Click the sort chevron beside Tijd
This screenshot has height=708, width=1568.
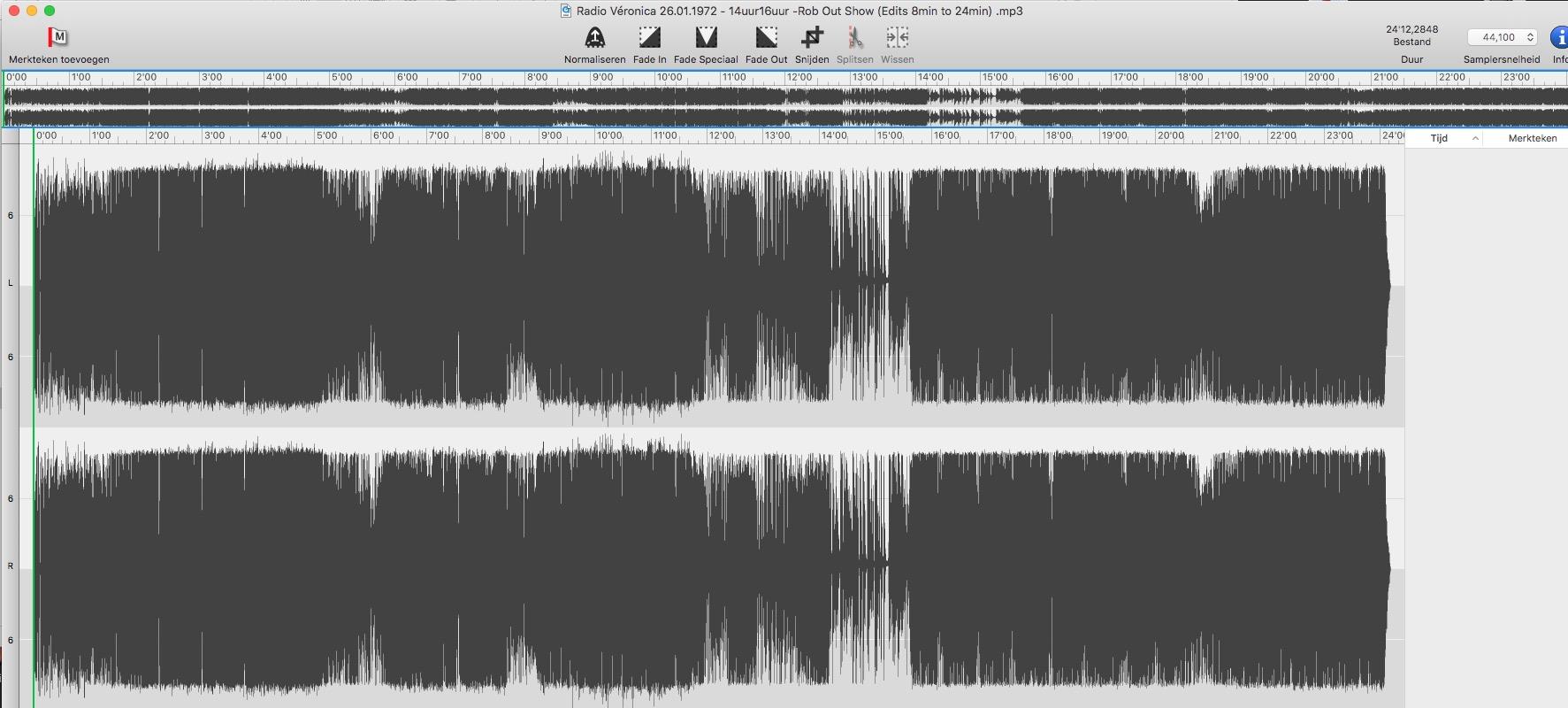click(1475, 138)
